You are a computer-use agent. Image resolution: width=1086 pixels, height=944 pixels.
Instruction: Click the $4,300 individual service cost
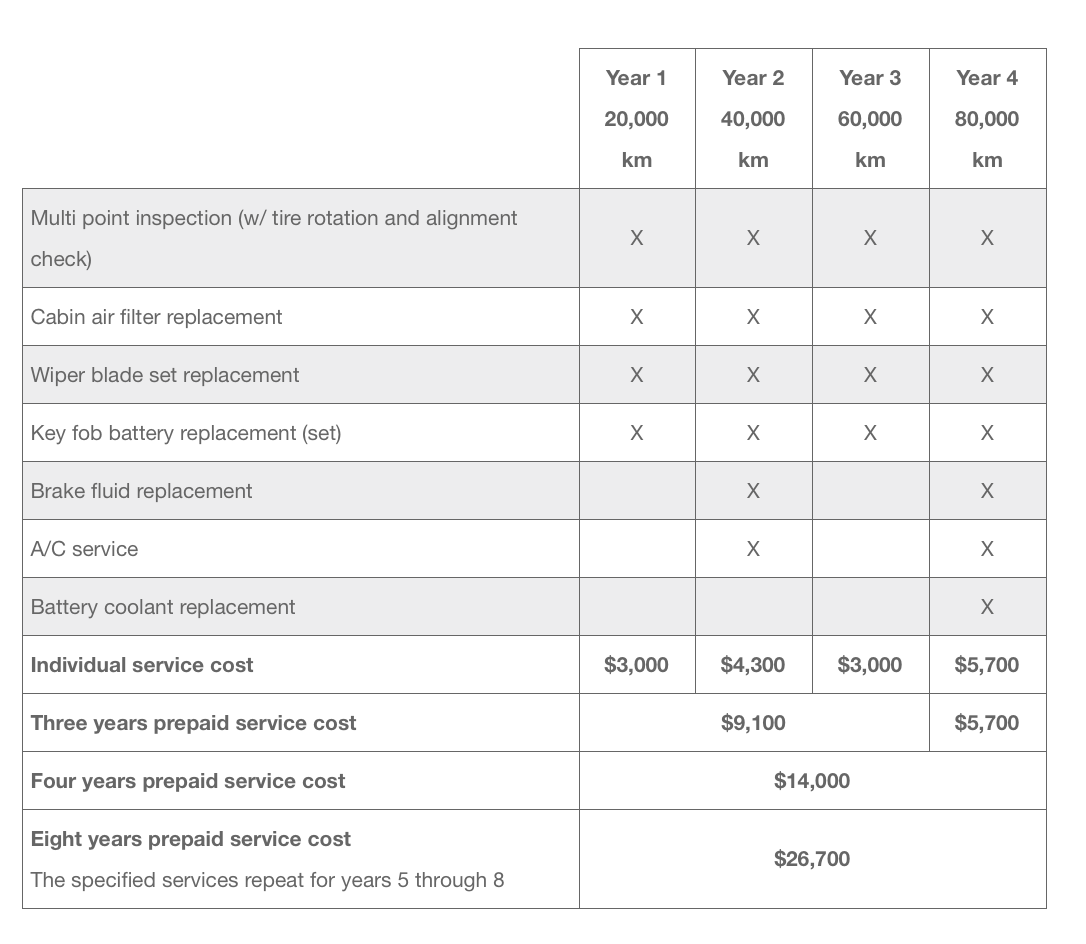[753, 665]
